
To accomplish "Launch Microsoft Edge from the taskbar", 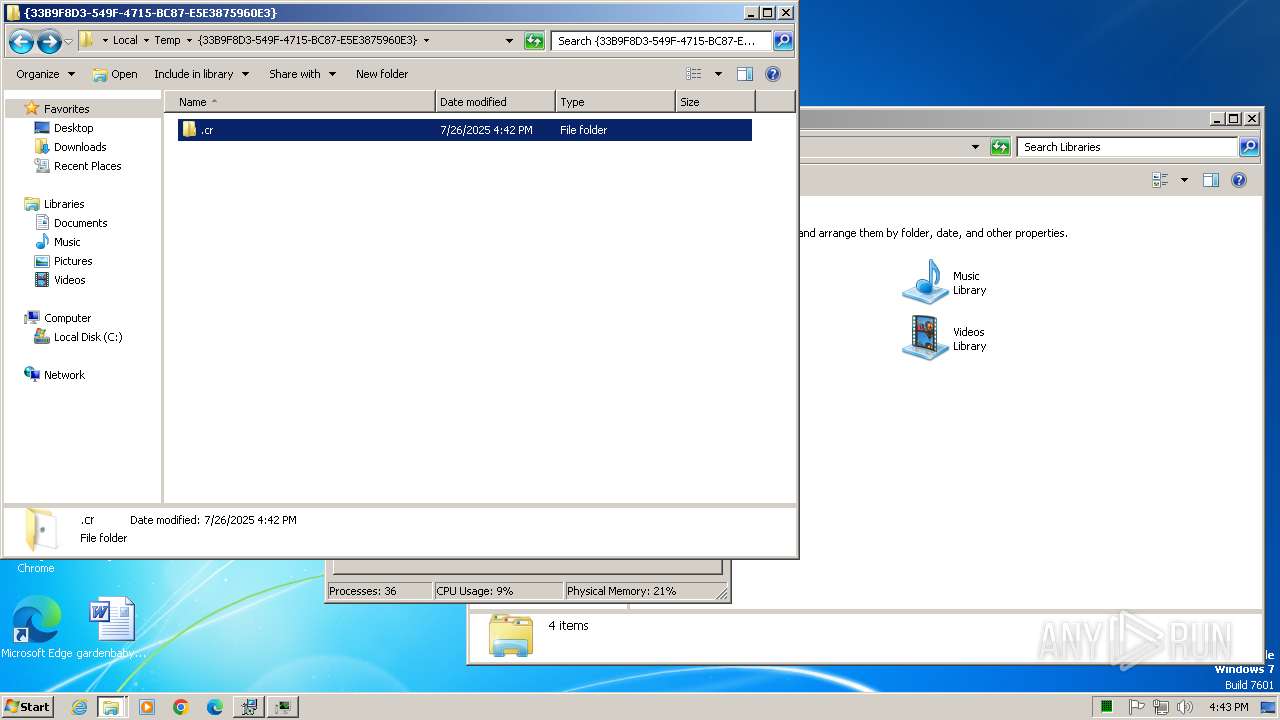I will pos(215,707).
